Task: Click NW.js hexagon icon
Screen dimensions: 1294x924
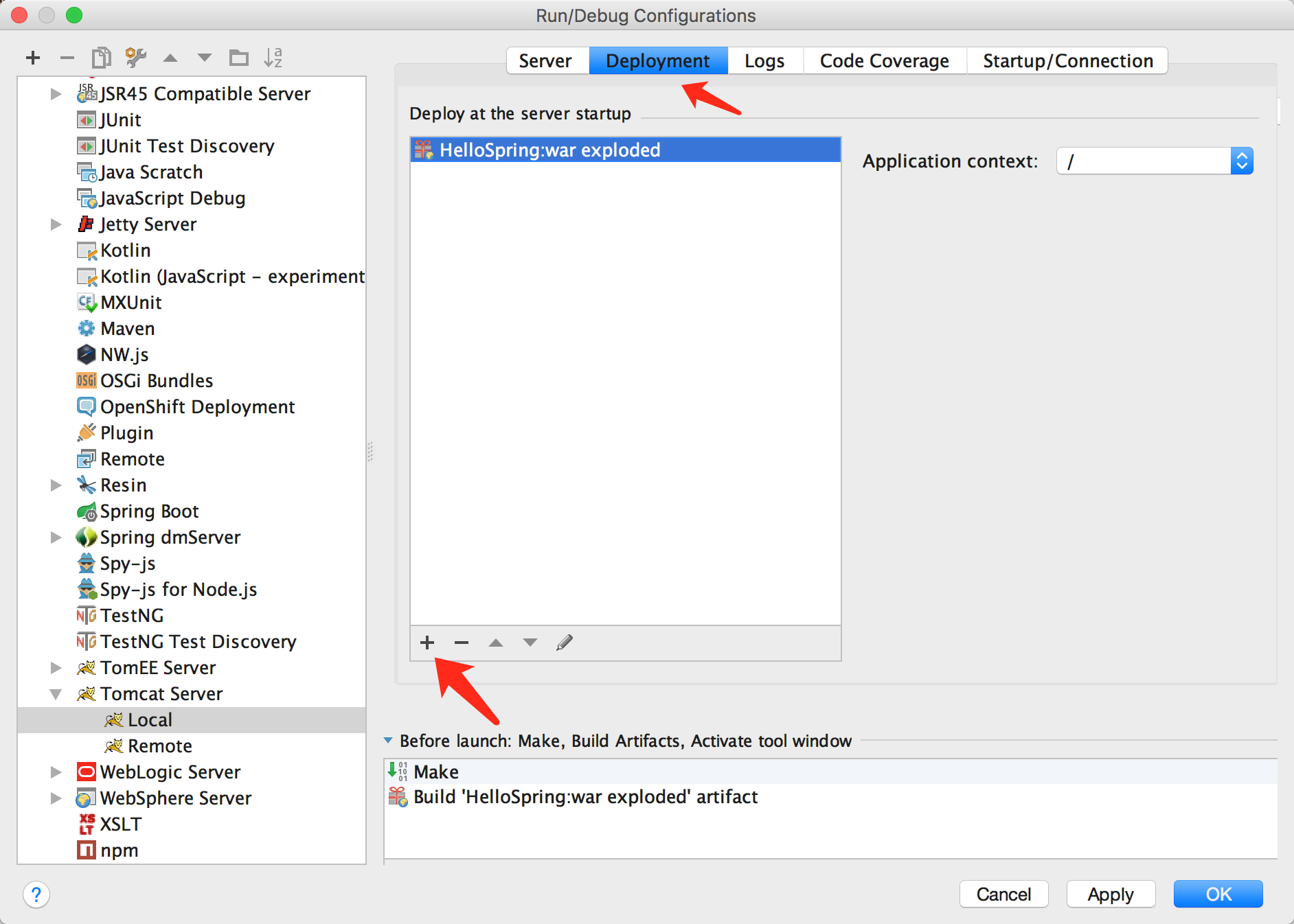Action: pyautogui.click(x=86, y=354)
